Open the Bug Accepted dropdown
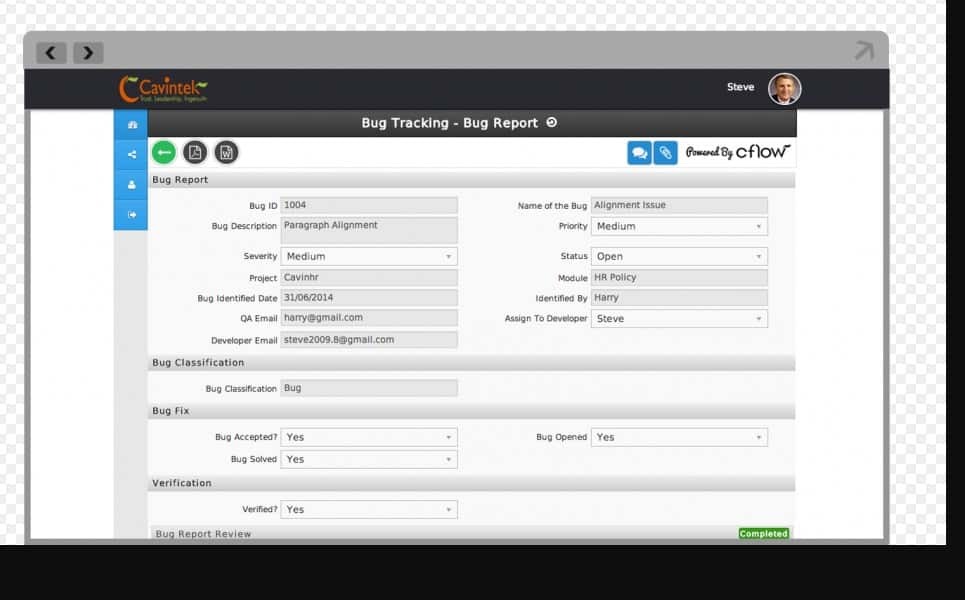This screenshot has width=965, height=600. (x=369, y=437)
